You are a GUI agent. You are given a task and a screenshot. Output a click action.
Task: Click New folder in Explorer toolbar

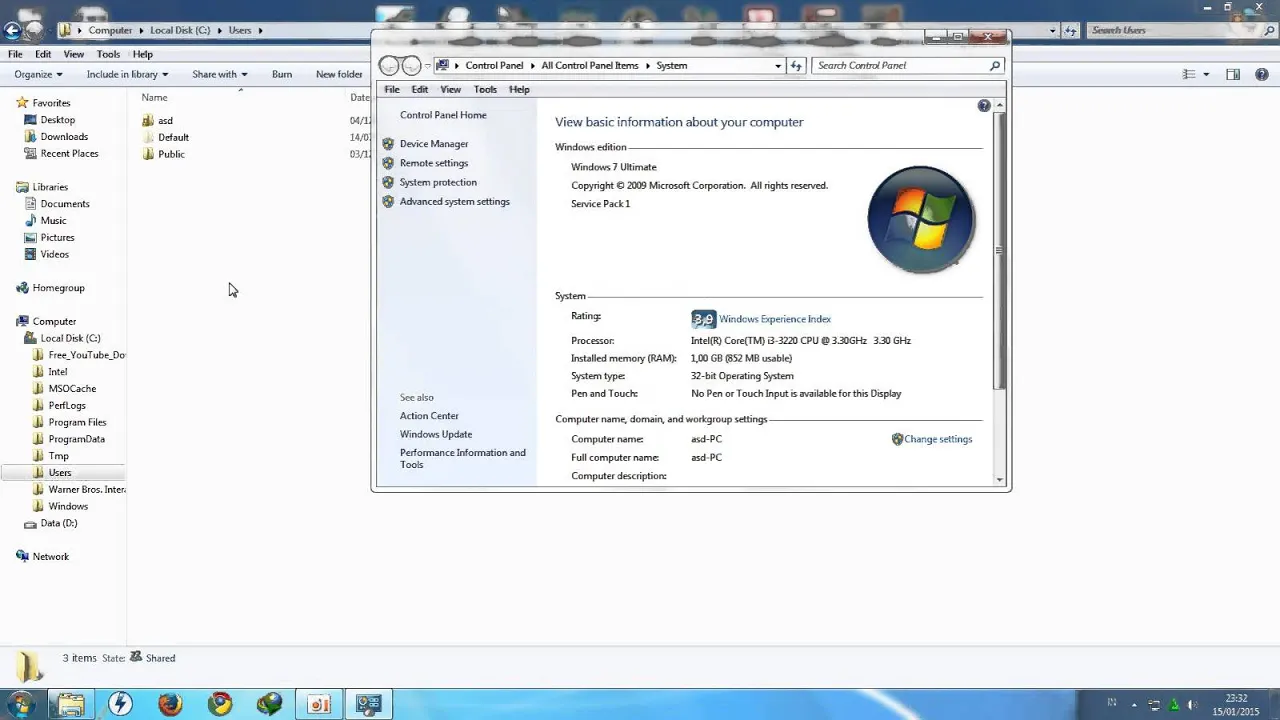point(339,74)
